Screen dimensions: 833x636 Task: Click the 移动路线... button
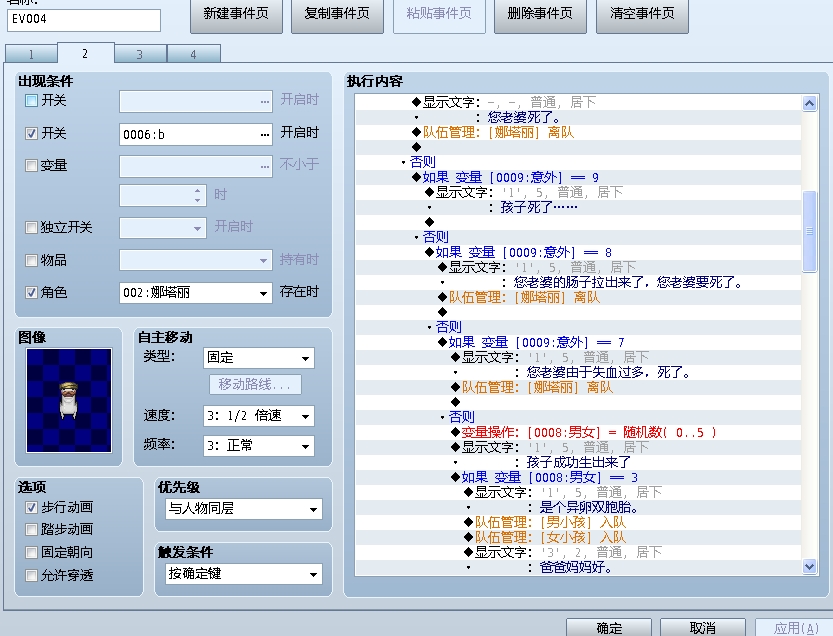pos(256,384)
